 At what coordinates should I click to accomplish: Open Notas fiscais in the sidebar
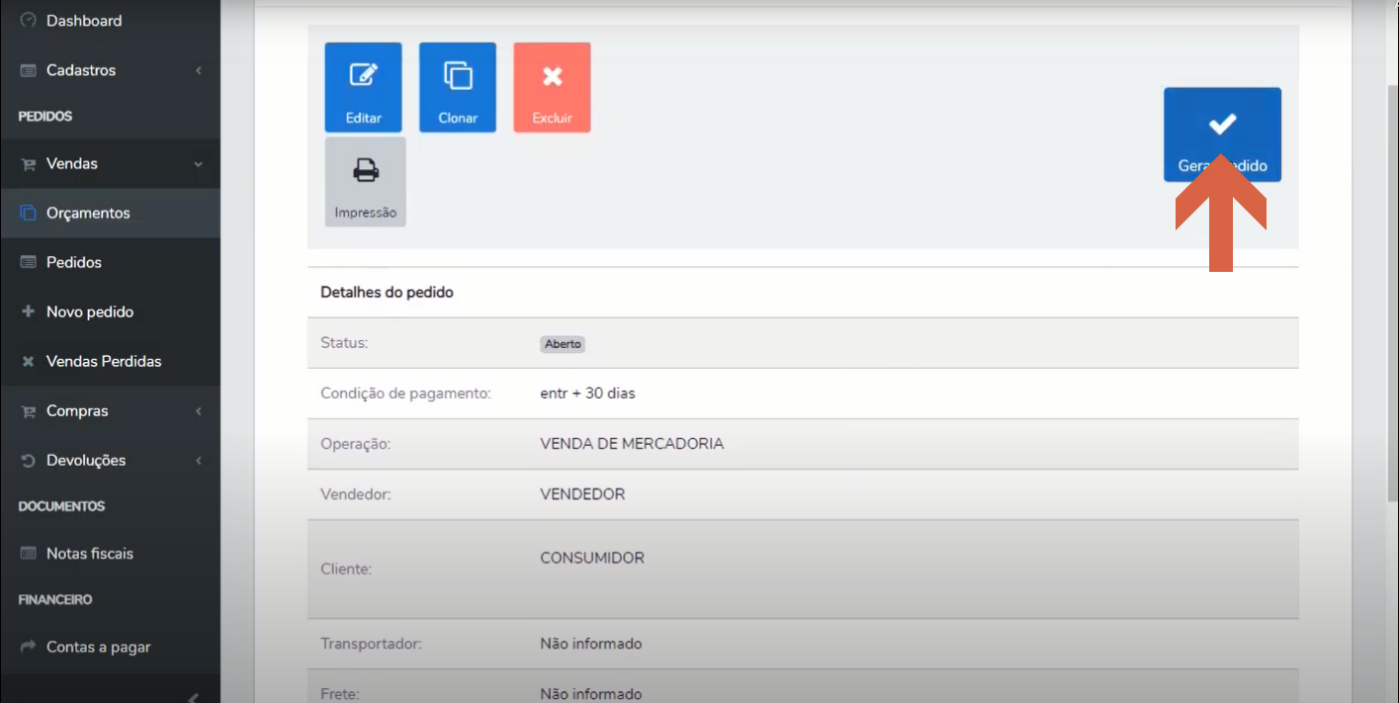coord(110,553)
